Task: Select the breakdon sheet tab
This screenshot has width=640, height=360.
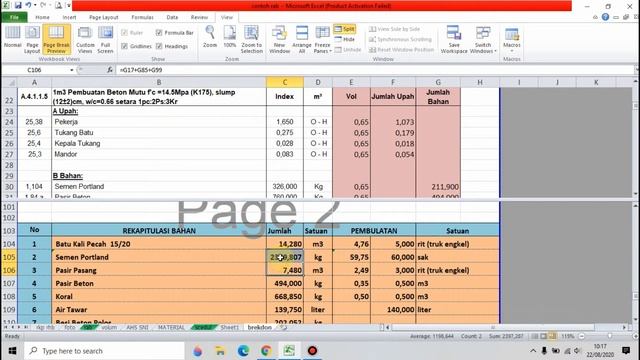Action: (x=260, y=327)
